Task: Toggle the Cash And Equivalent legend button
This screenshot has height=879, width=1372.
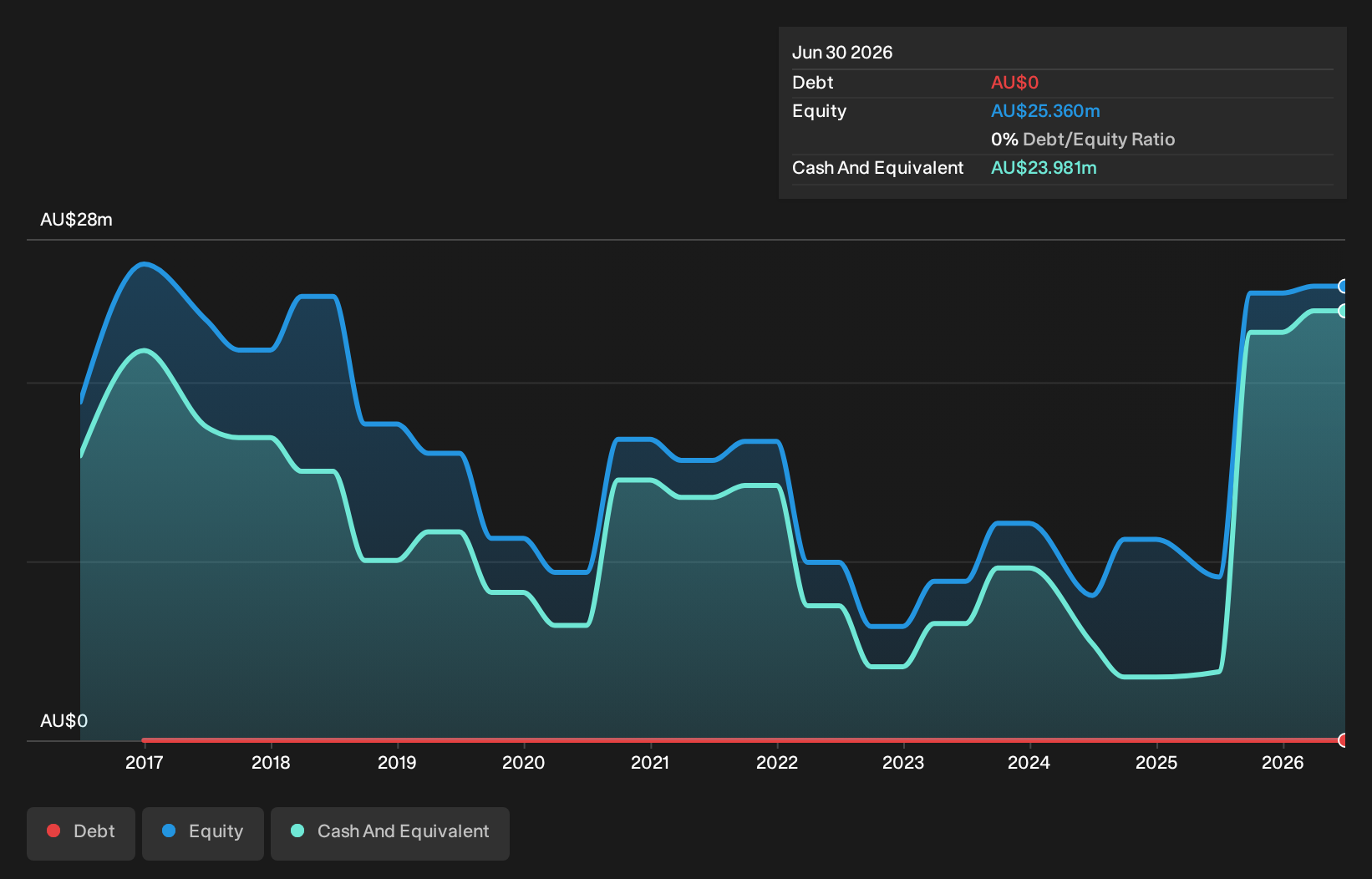Action: point(390,833)
